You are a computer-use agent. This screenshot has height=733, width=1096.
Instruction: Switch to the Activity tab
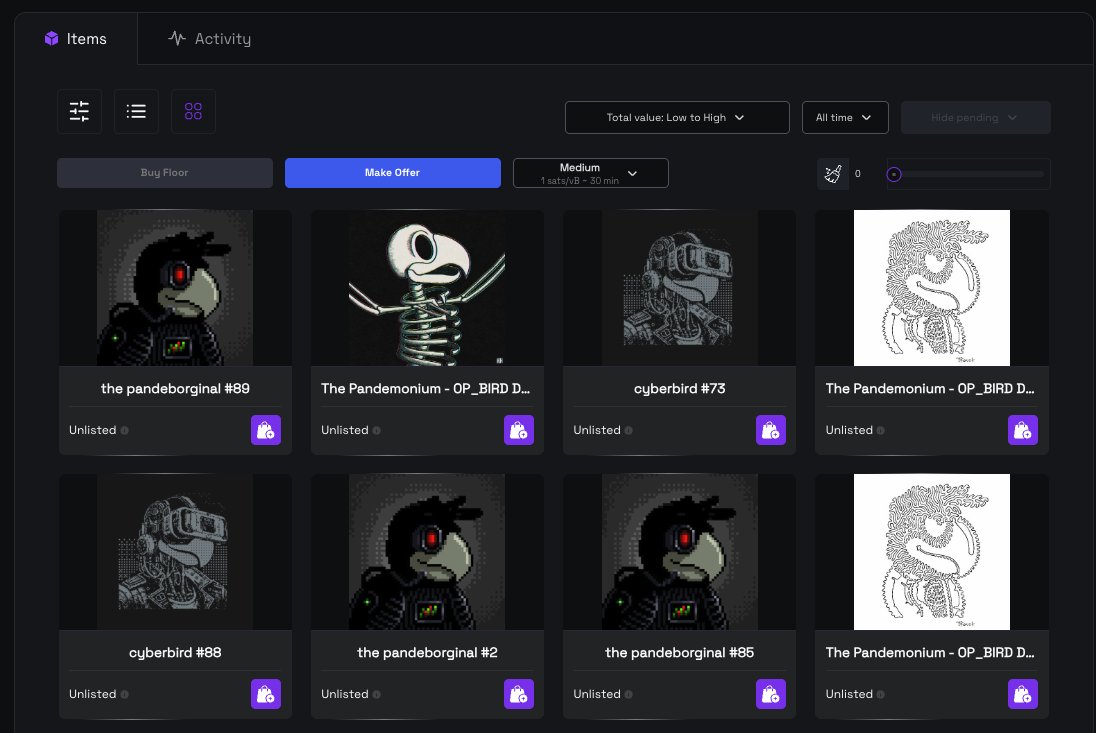[210, 38]
